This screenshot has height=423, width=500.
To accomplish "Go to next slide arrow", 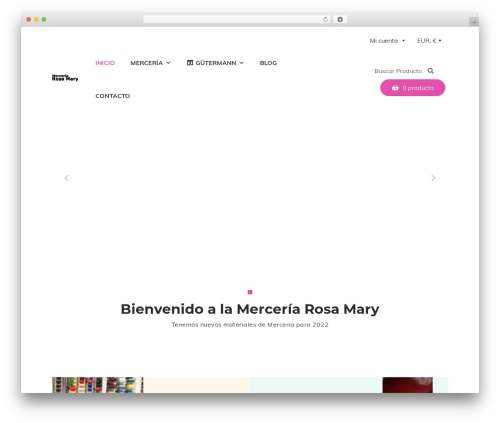I will pos(433,178).
